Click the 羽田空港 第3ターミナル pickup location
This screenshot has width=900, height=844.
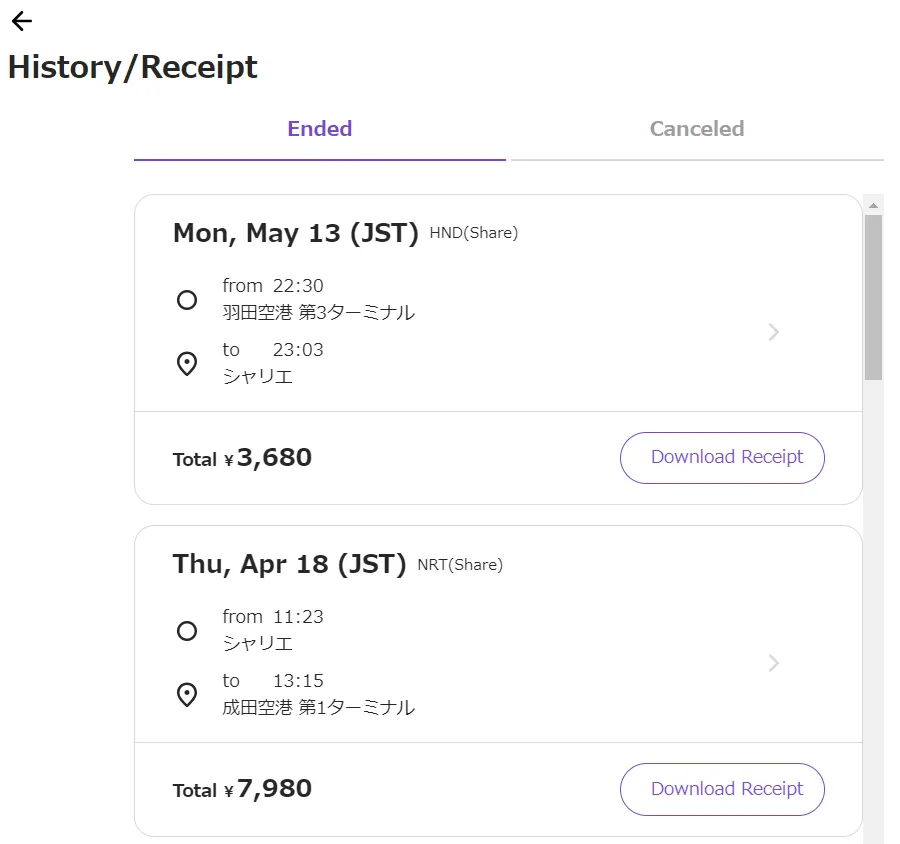pyautogui.click(x=318, y=313)
